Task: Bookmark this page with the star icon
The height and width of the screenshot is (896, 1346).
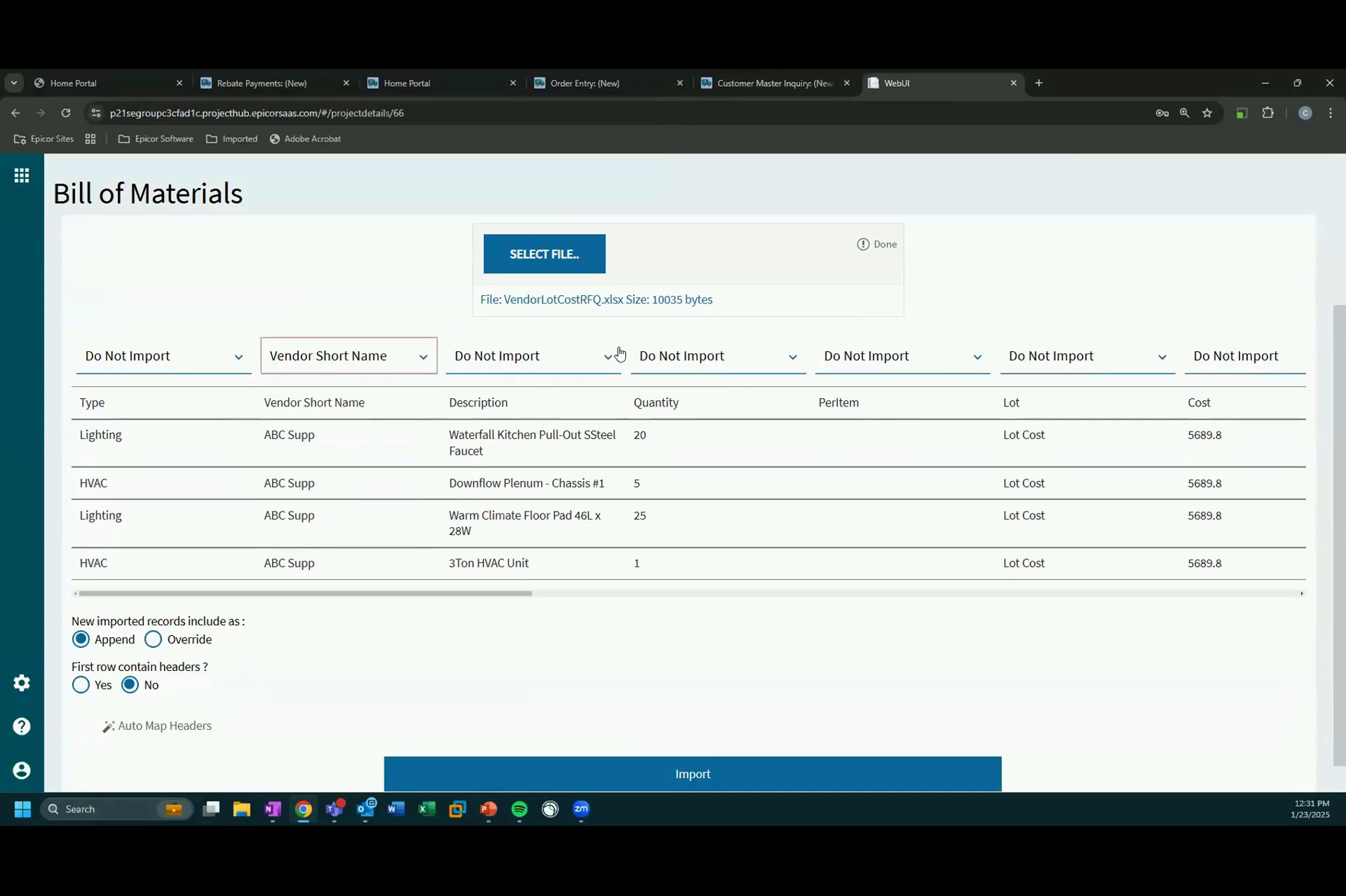Action: pyautogui.click(x=1207, y=113)
